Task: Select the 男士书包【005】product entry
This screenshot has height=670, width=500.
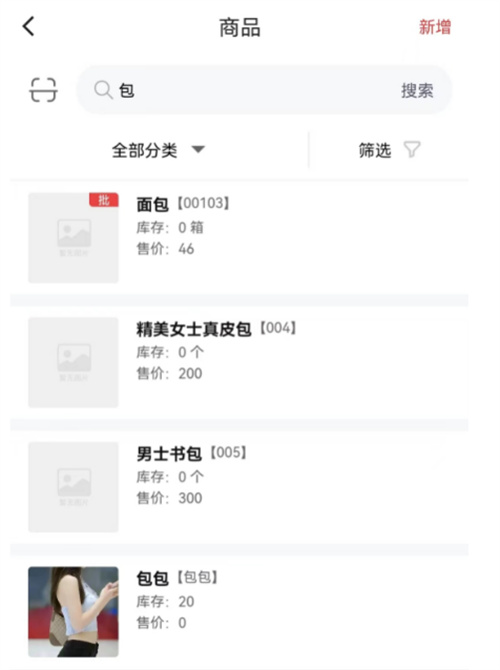Action: 239,487
